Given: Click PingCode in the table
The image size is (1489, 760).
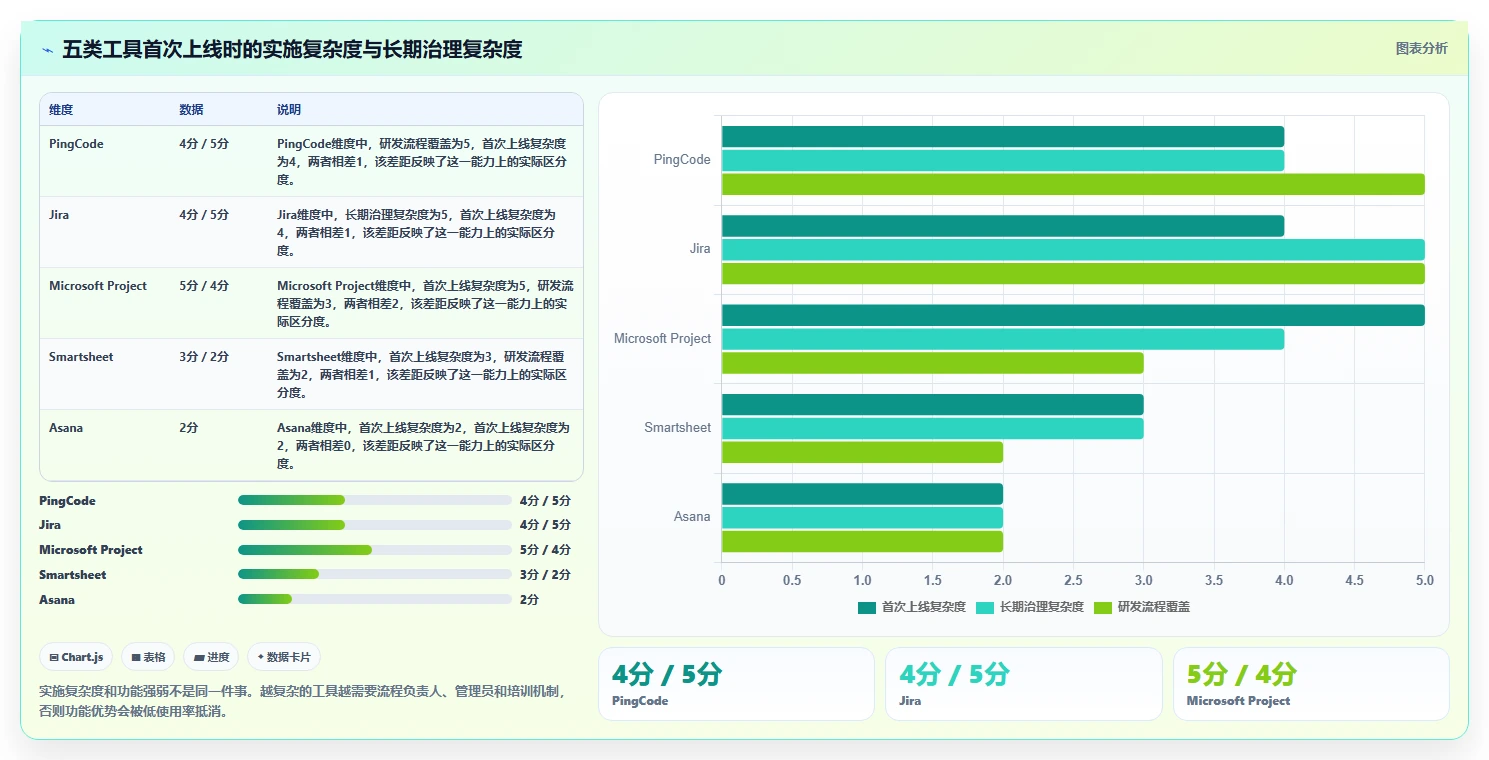Looking at the screenshot, I should click(x=76, y=144).
